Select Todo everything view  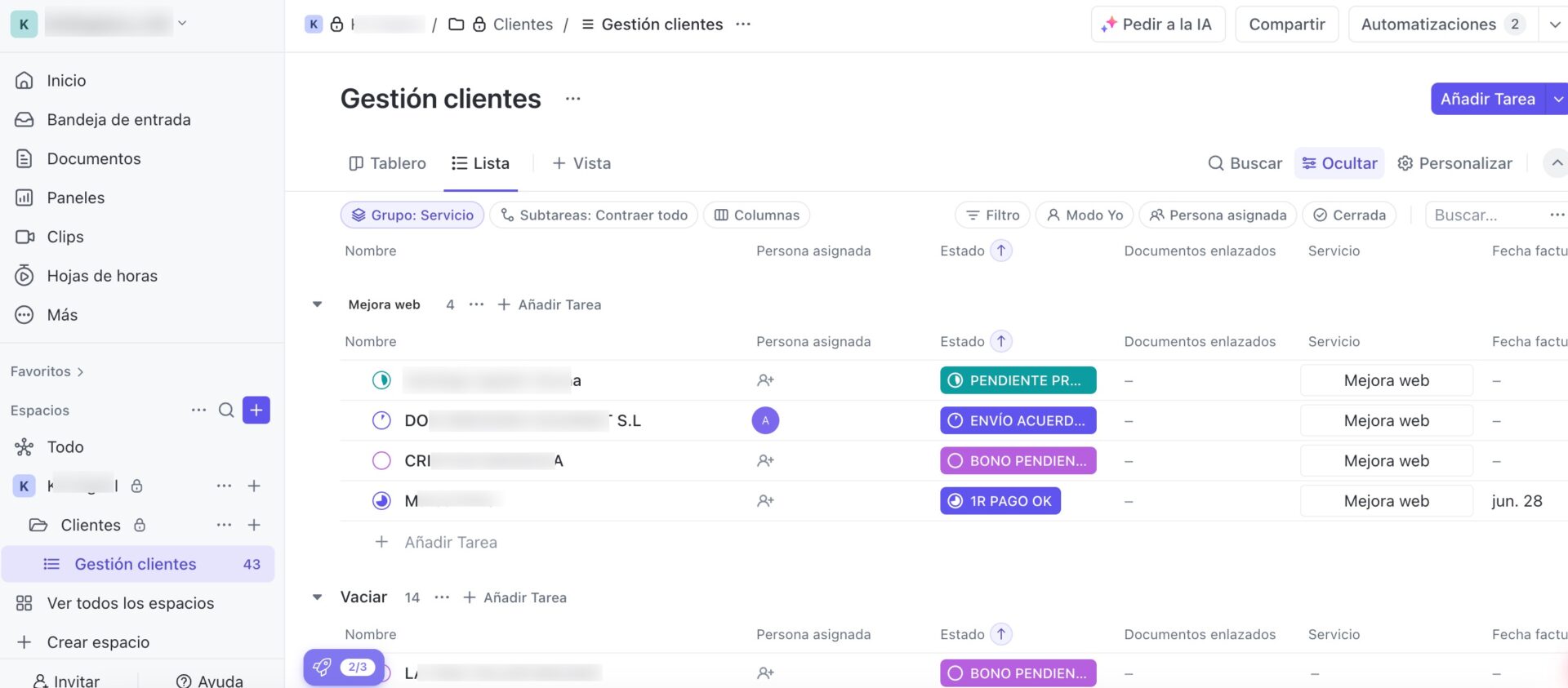coord(49,446)
